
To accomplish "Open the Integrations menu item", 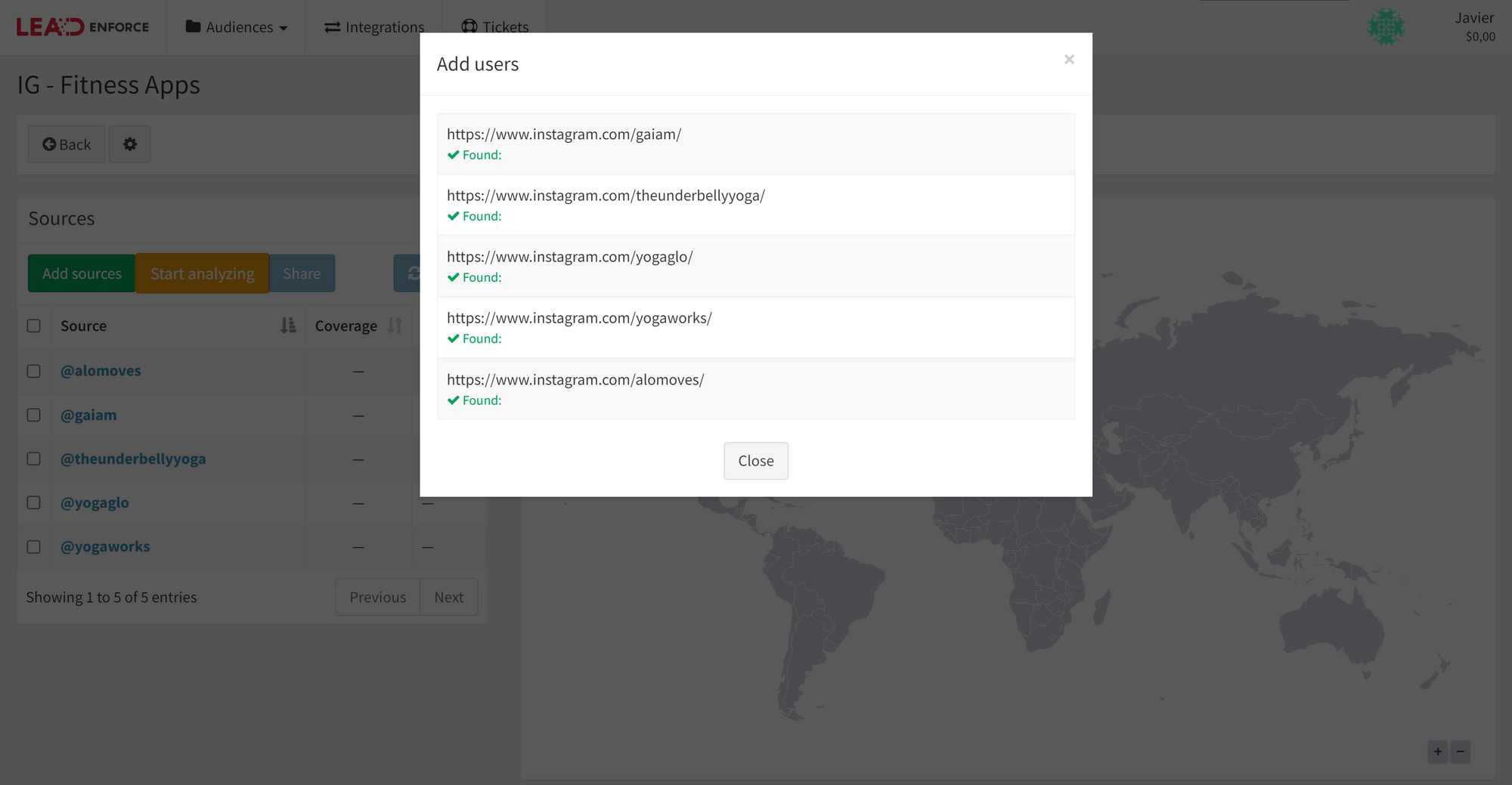I will pos(374,27).
